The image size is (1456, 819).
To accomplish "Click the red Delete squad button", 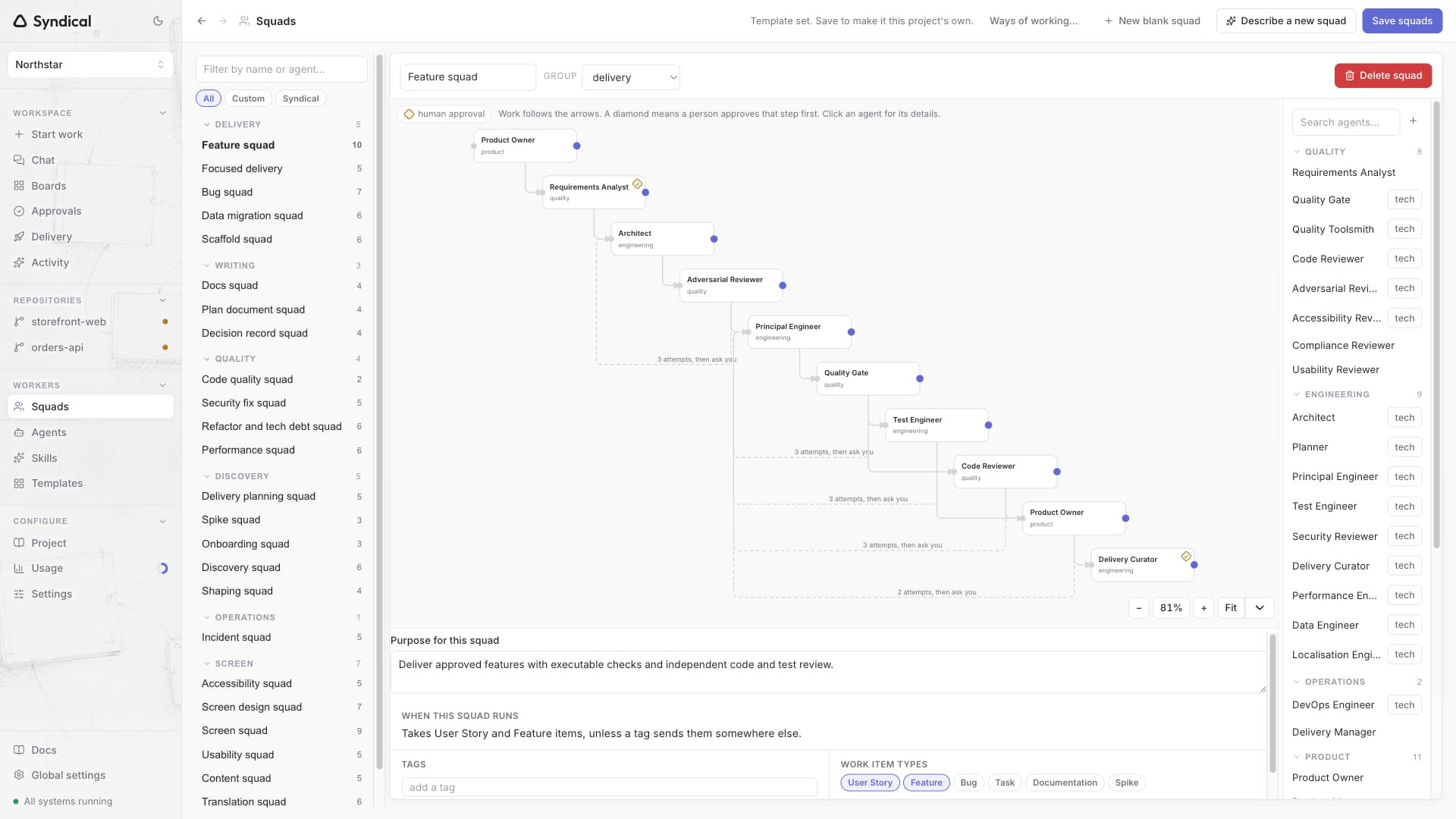I will pyautogui.click(x=1383, y=76).
